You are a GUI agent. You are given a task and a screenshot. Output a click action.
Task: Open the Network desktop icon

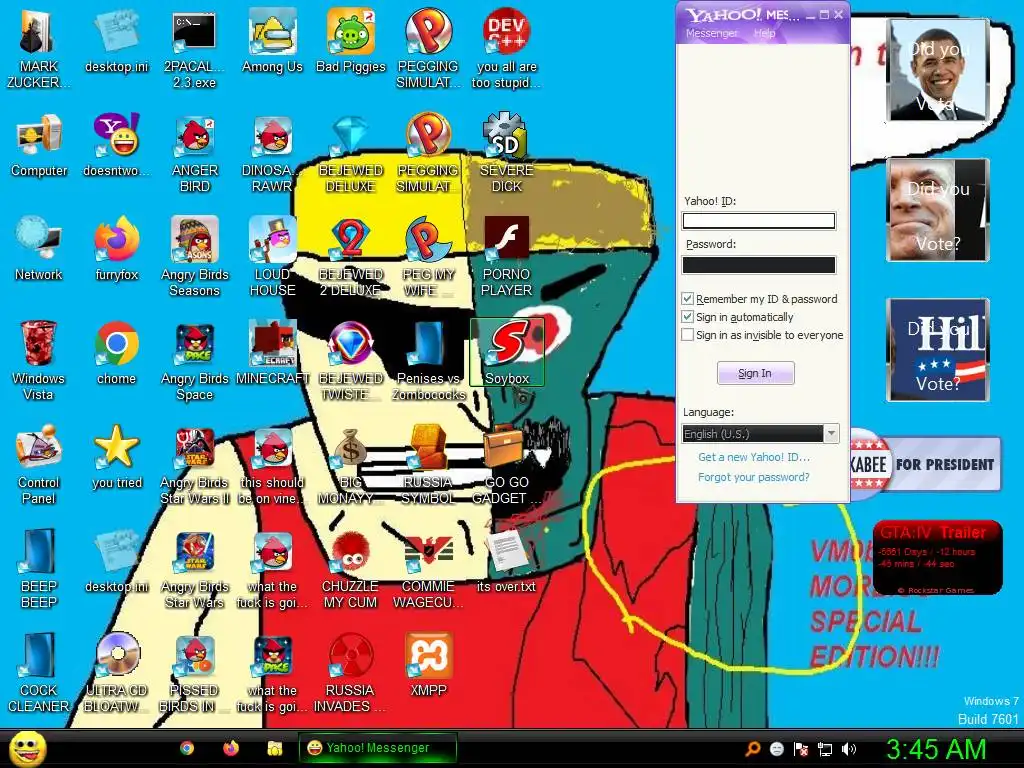tap(39, 249)
